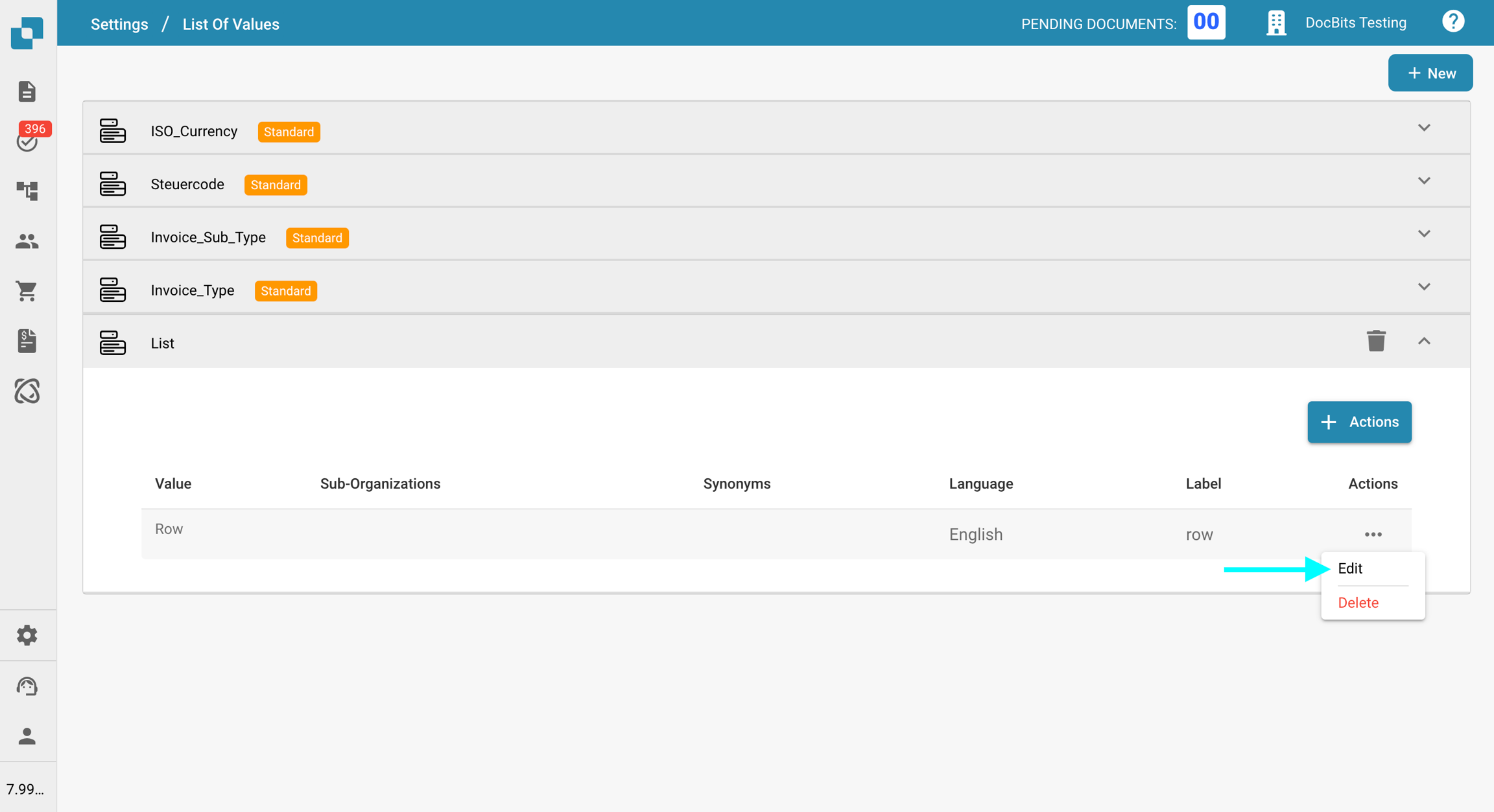The height and width of the screenshot is (812, 1494).
Task: Open the invoice dollar document icon
Action: pyautogui.click(x=27, y=341)
